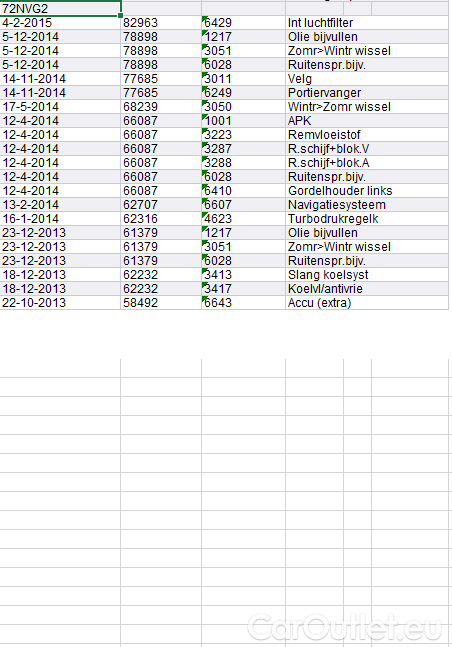The height and width of the screenshot is (647, 452).
Task: Click code cell 6429 with green marker
Action: (x=244, y=23)
